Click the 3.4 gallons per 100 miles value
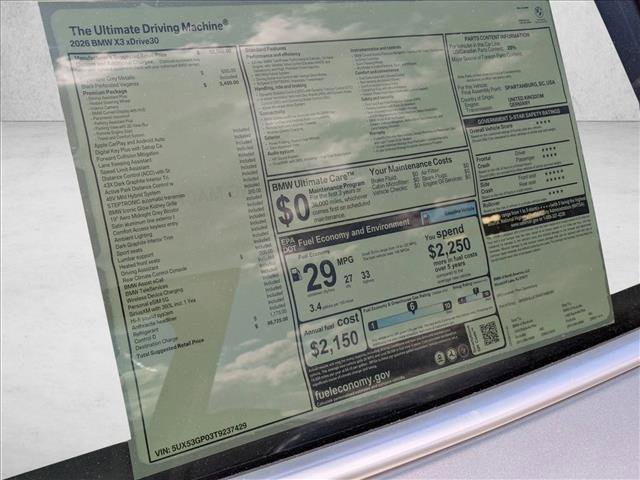This screenshot has height=480, width=640. click(315, 307)
